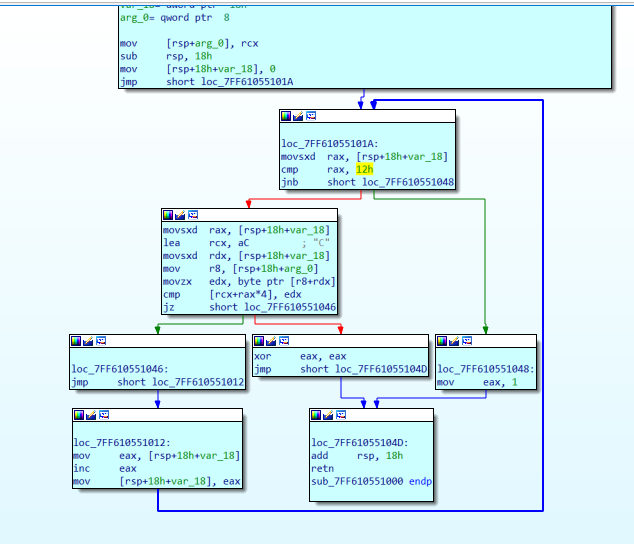The width and height of the screenshot is (634, 544).
Task: Click 'mov eax, 1' instruction
Action: [478, 382]
